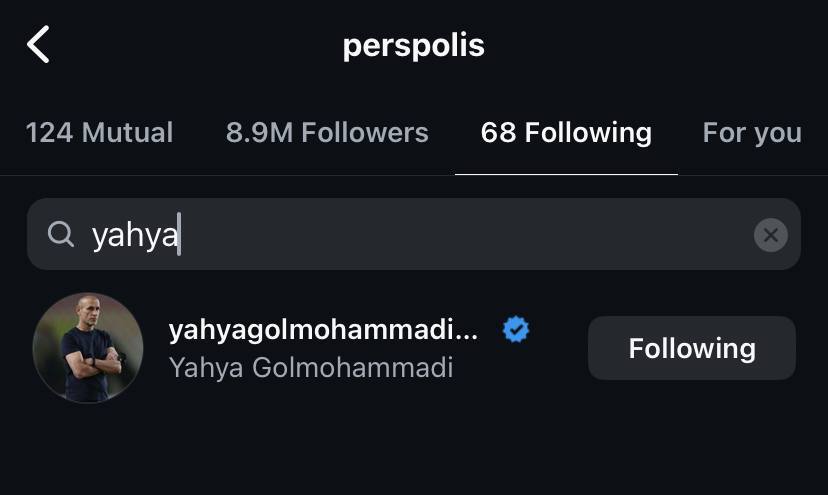Open Yahya Golmohammadi's profile picture
The height and width of the screenshot is (495, 828).
coord(88,347)
